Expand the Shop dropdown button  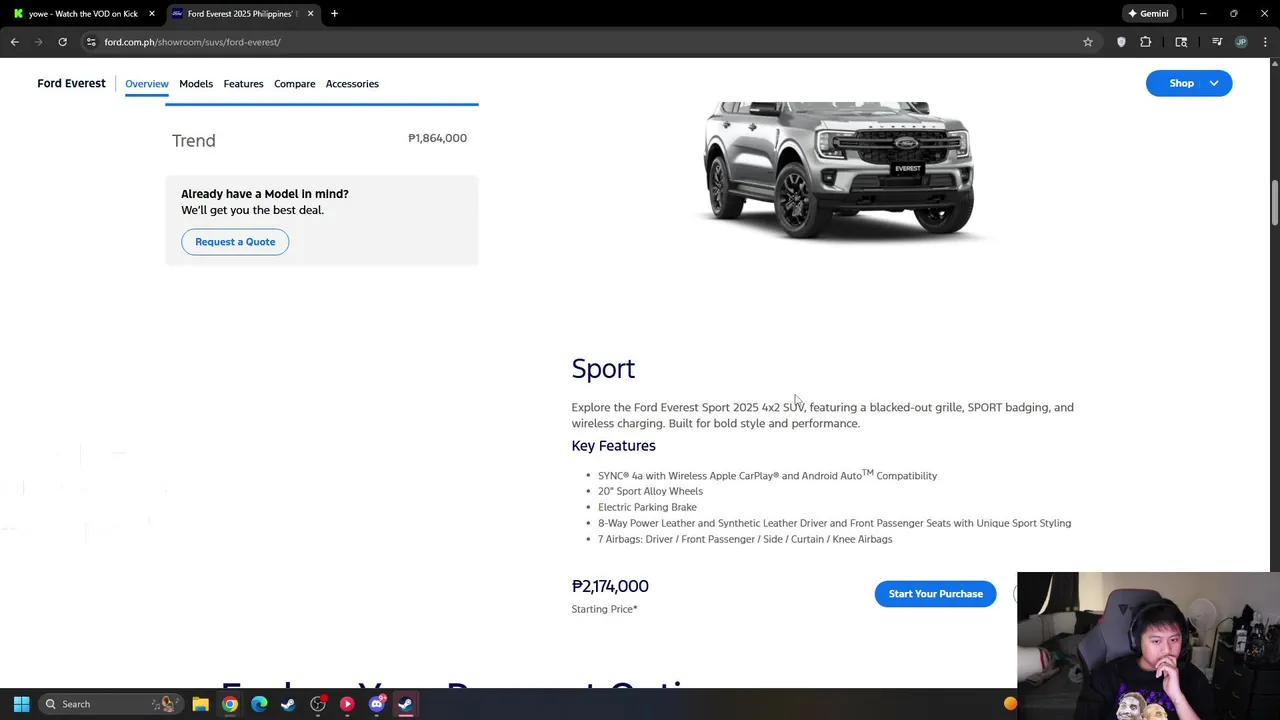[1189, 84]
